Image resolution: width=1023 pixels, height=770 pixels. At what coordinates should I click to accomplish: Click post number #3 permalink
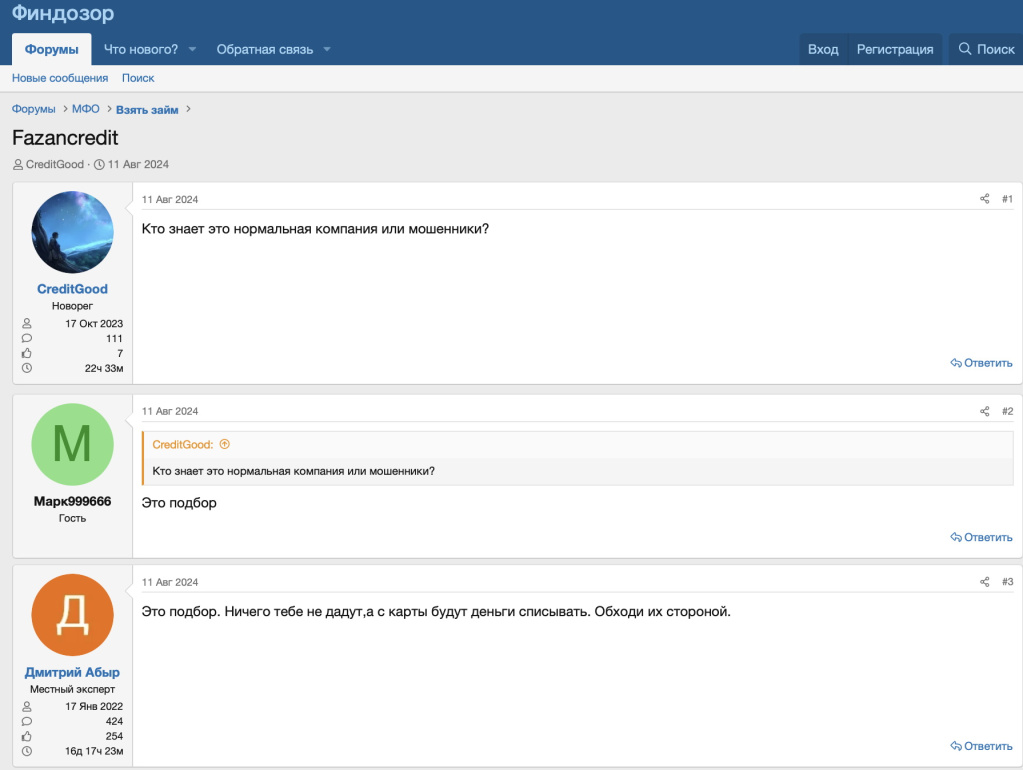click(1007, 582)
